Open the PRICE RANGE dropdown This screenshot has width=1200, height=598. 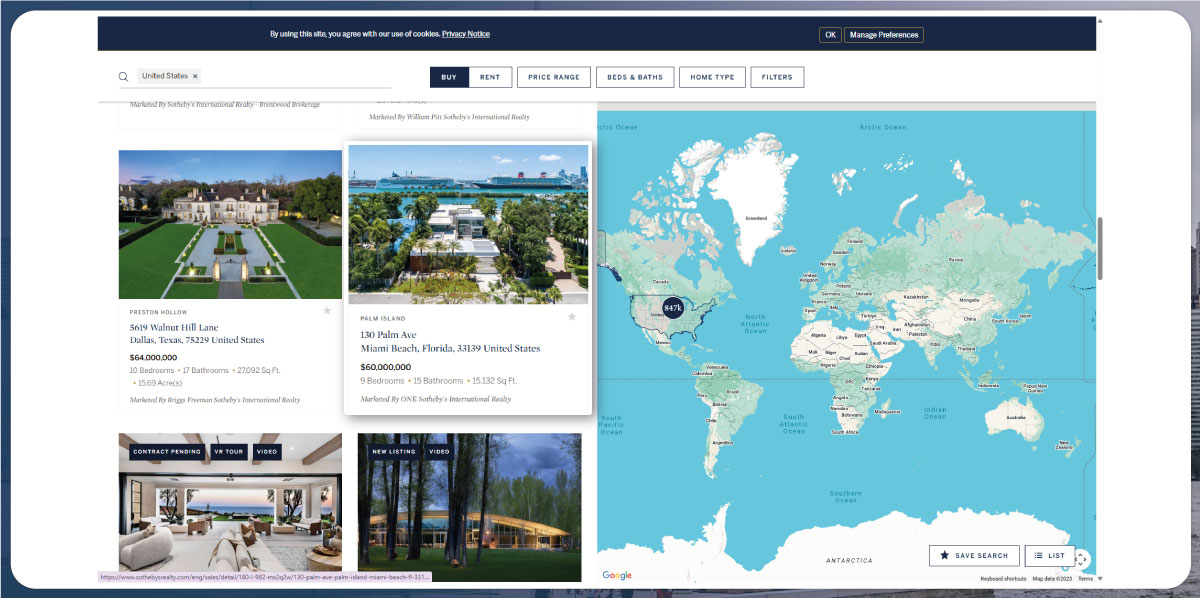click(x=554, y=77)
